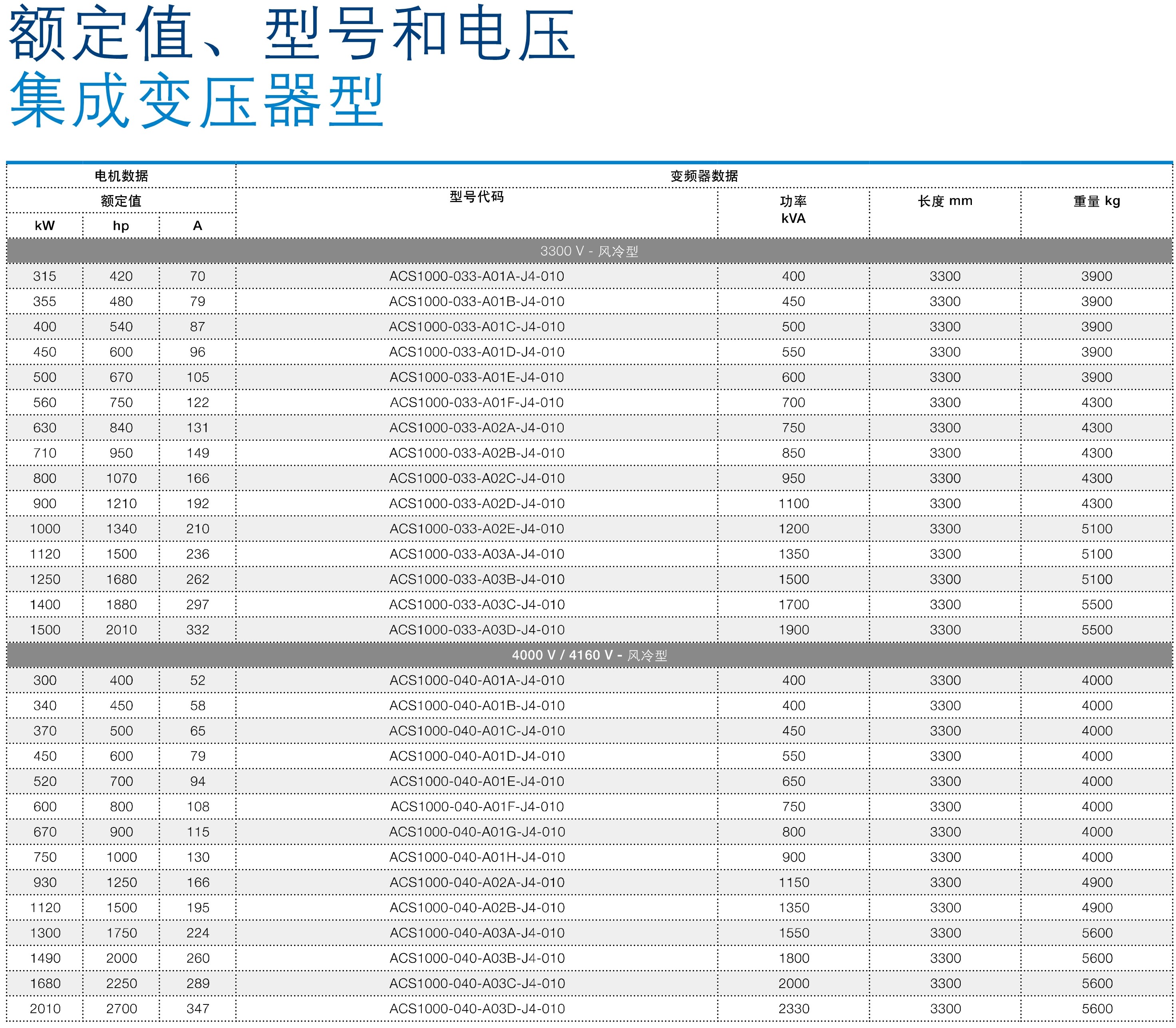The width and height of the screenshot is (1176, 1028).
Task: Click model ACS1000-040-A01H-J4-010
Action: [477, 857]
